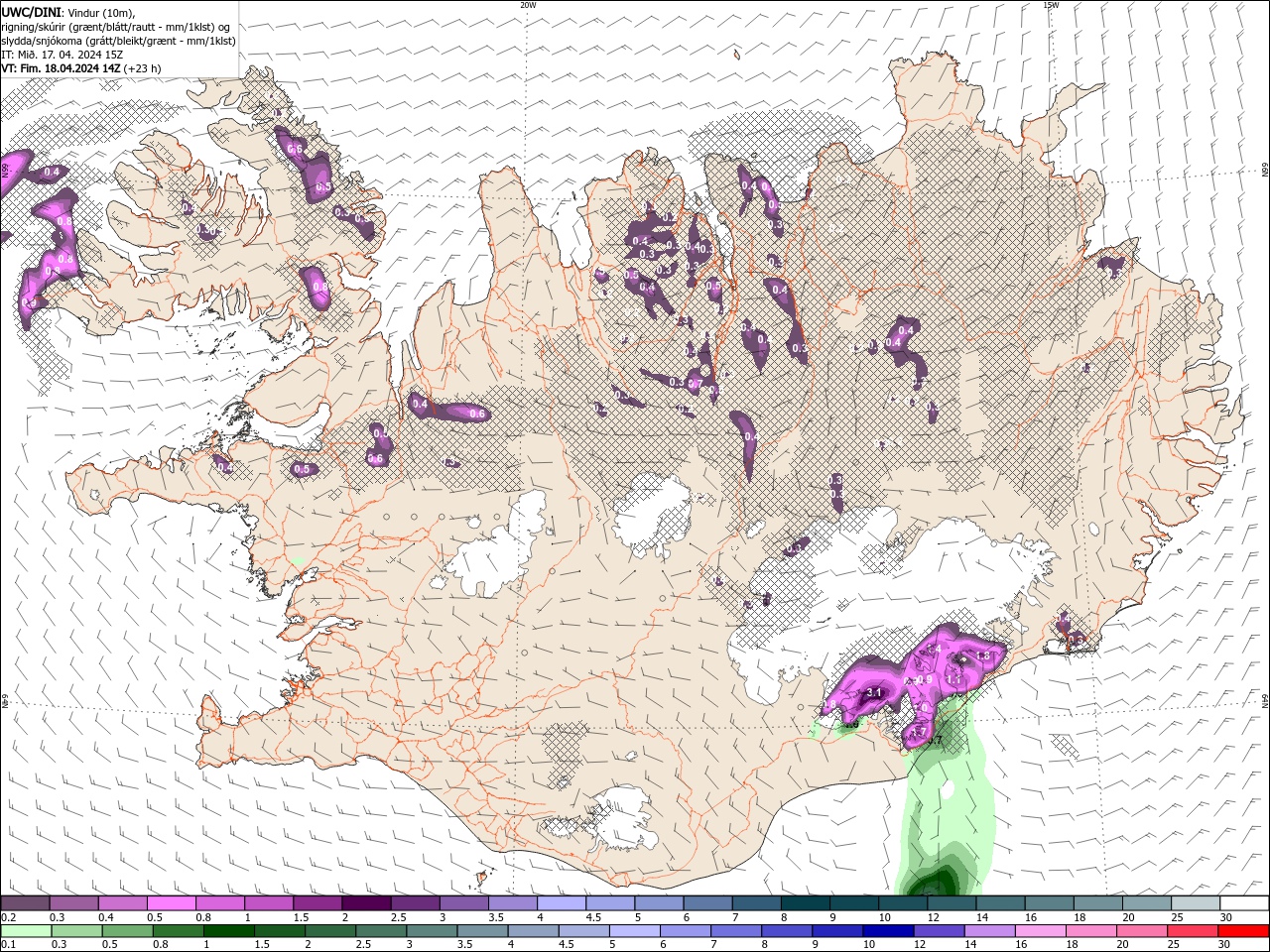Click the red-pink rain swatch labeled 25

(x=1193, y=931)
